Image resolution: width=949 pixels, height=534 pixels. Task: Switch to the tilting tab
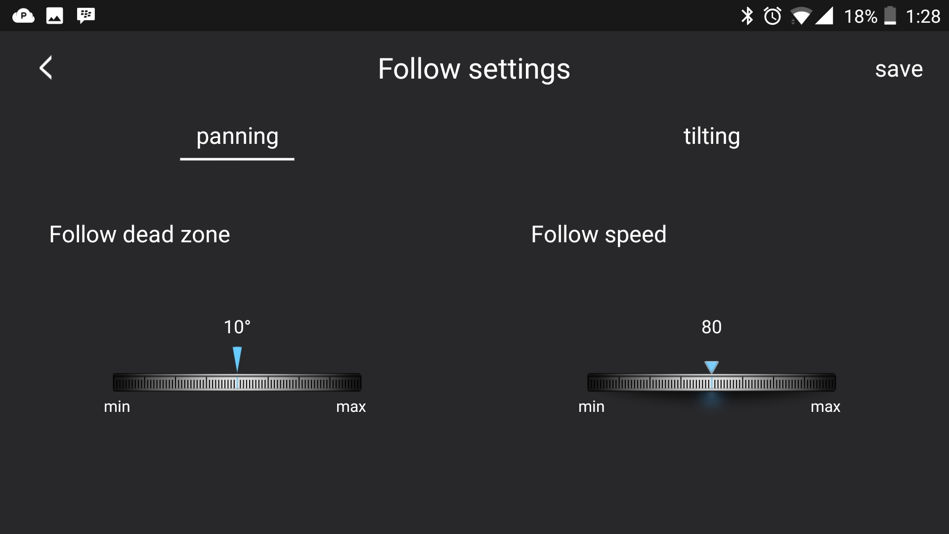click(712, 137)
